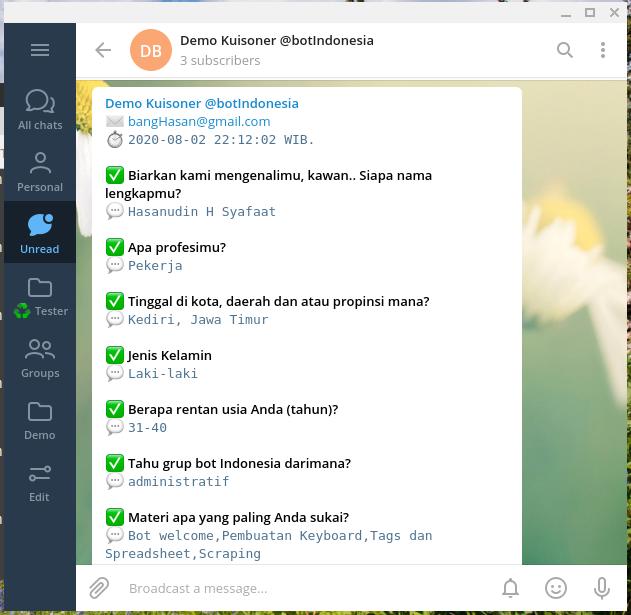The width and height of the screenshot is (631, 615).
Task: Click the answer Laki-laki
Action: [163, 374]
